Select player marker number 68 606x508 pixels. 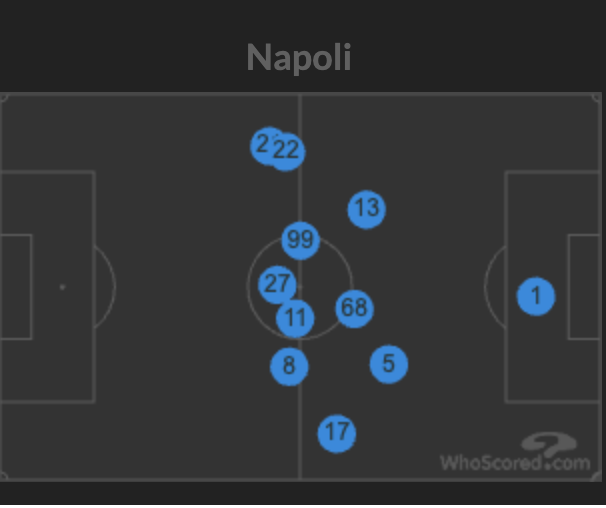pos(354,309)
